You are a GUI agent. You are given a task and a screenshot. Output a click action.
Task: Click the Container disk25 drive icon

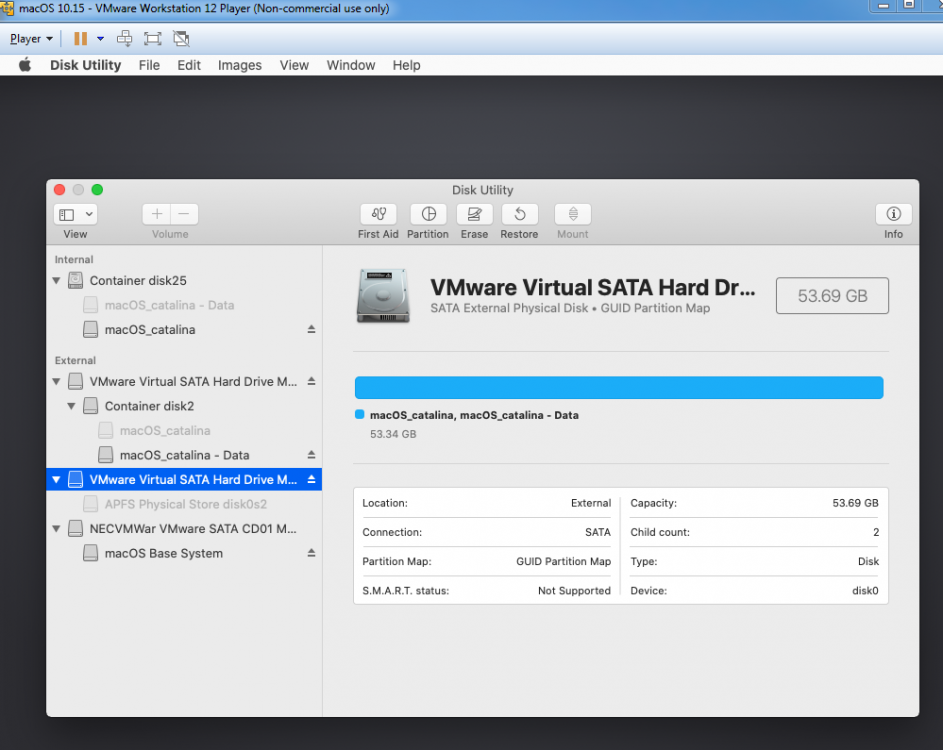(75, 280)
